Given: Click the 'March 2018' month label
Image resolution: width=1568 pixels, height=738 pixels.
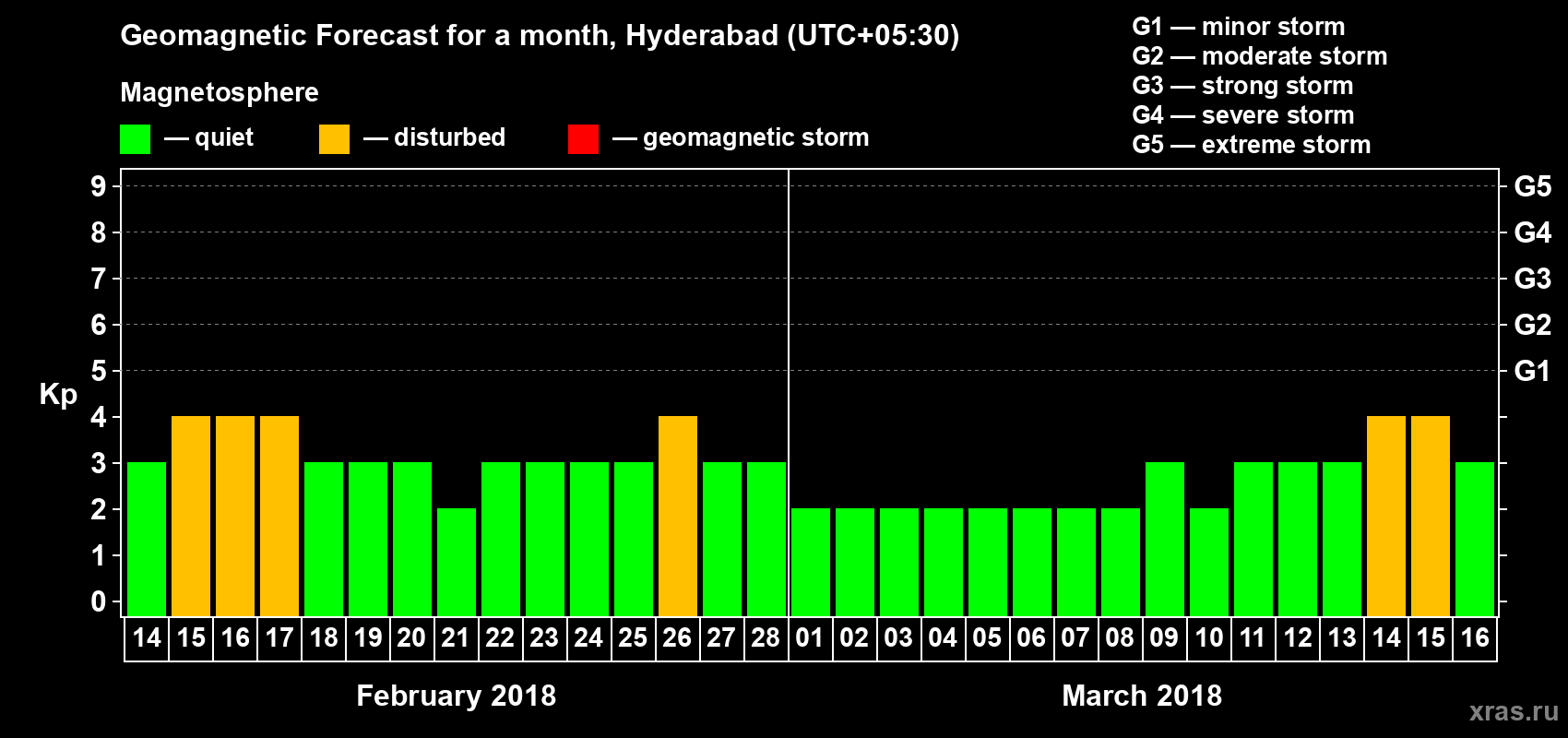Looking at the screenshot, I should (1142, 696).
